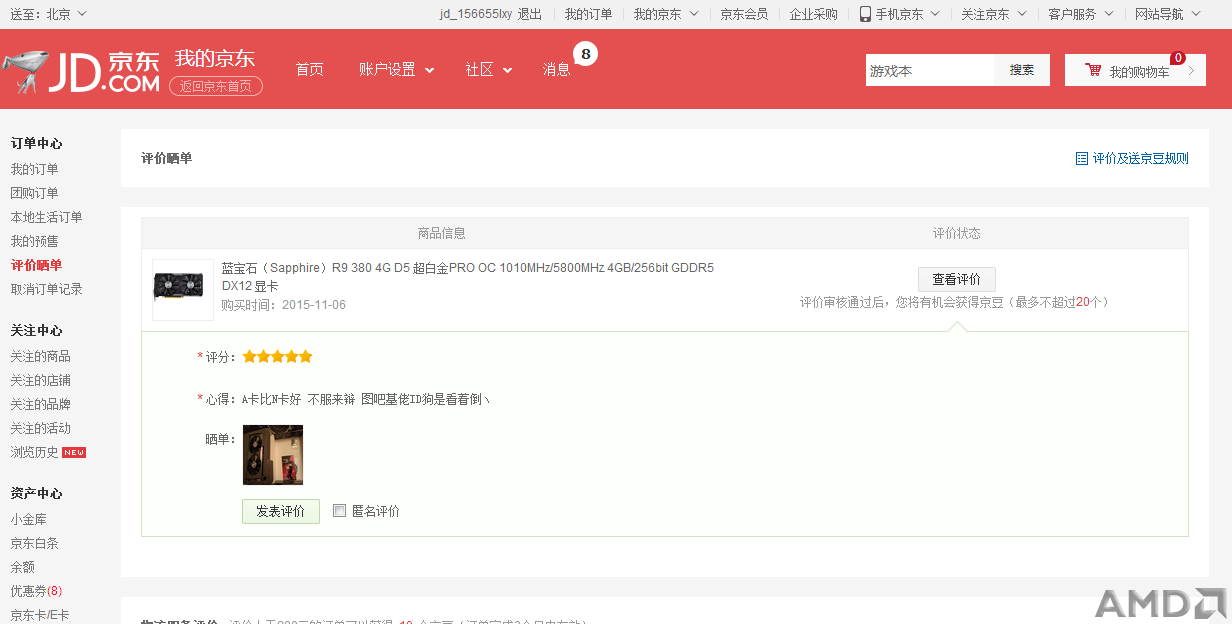Screen dimensions: 1232x624
Task: Open the 企业采购 link
Action: [x=813, y=14]
